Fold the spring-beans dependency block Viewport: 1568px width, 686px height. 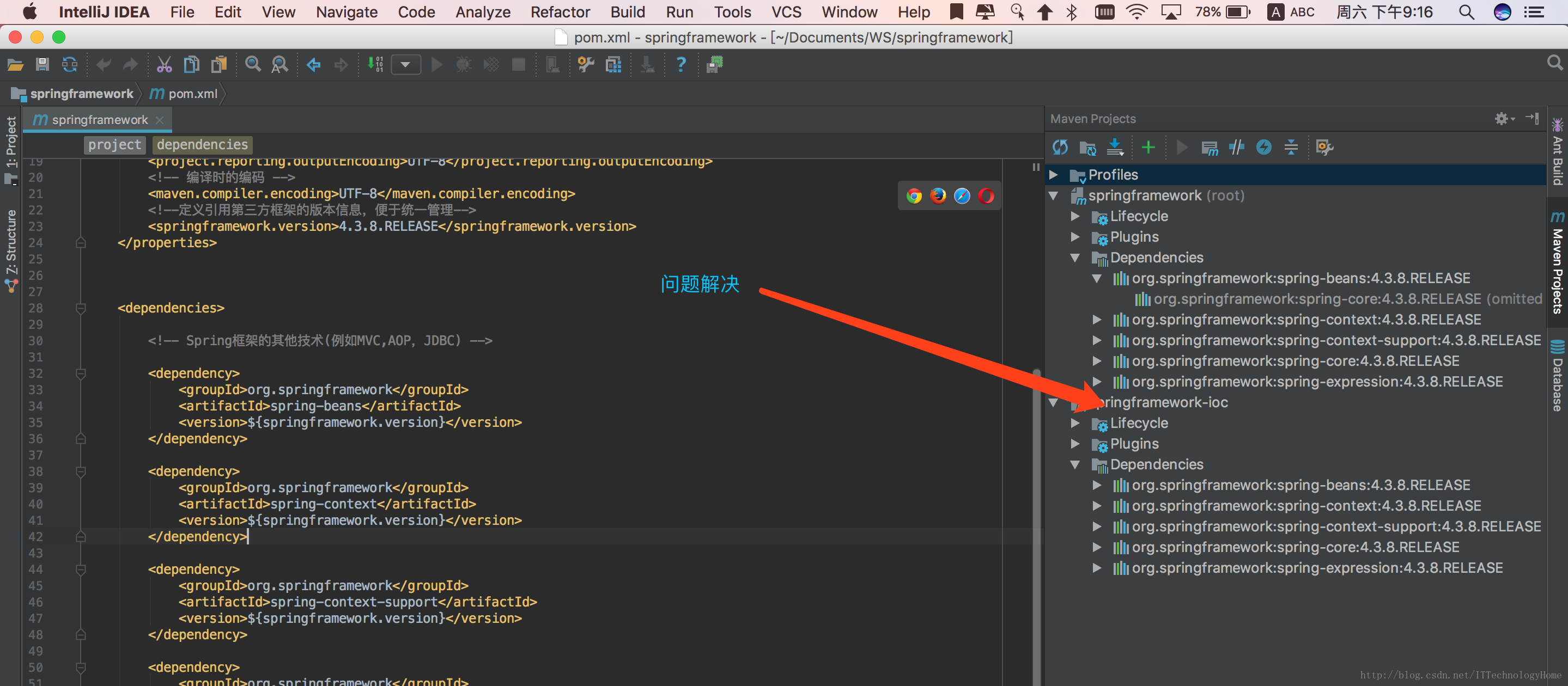[x=80, y=373]
